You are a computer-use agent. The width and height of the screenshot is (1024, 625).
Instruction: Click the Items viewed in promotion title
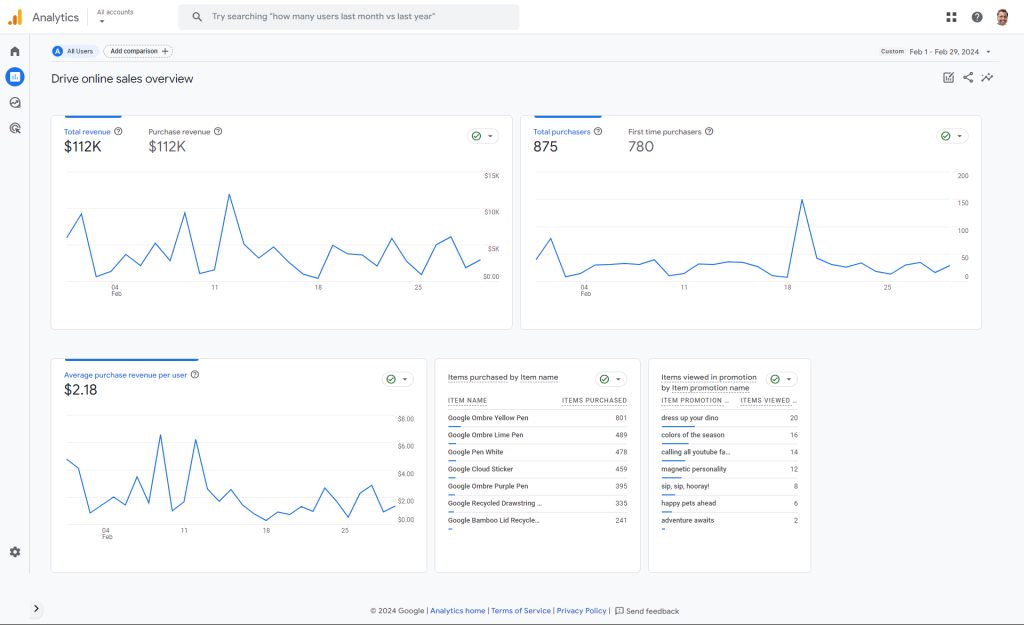[x=709, y=382]
